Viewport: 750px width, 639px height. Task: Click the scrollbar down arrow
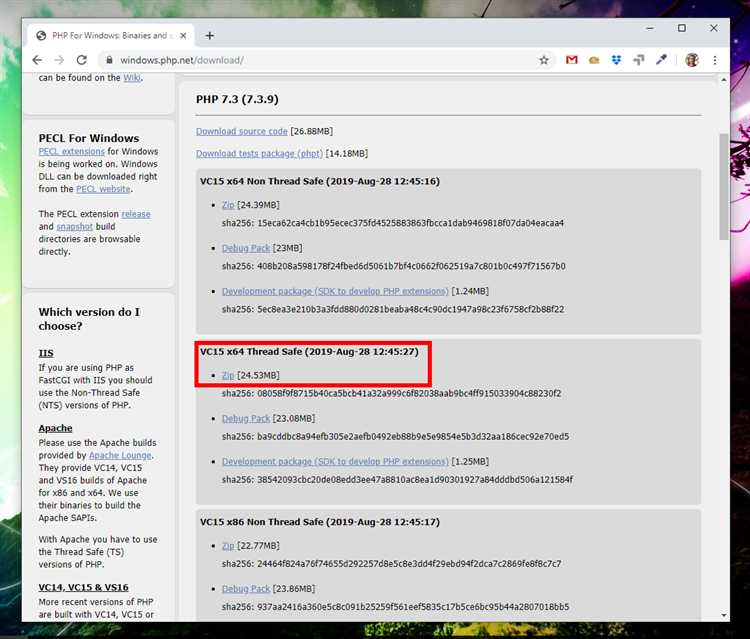724,616
